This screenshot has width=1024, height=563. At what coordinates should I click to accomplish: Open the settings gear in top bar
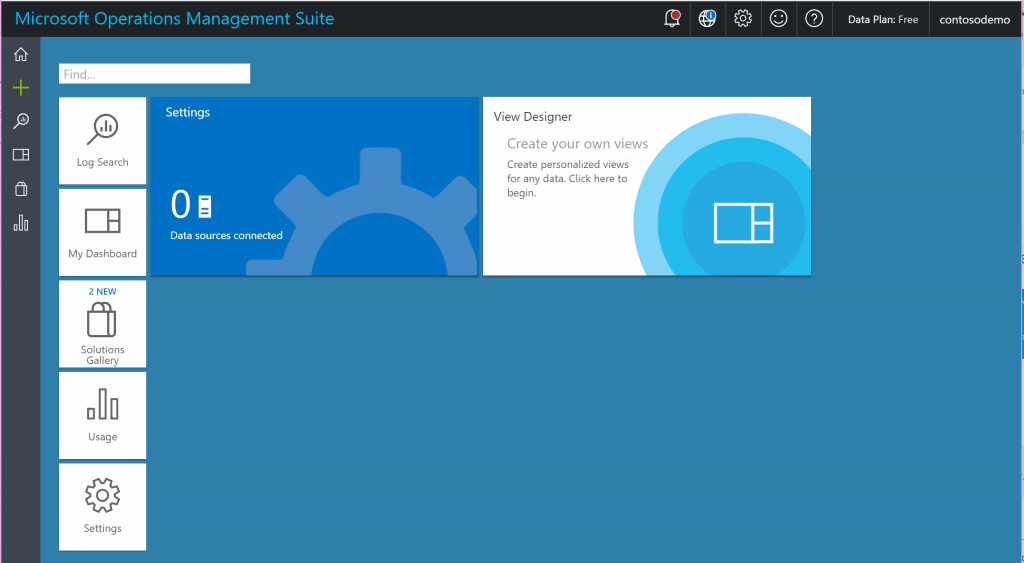coord(743,18)
